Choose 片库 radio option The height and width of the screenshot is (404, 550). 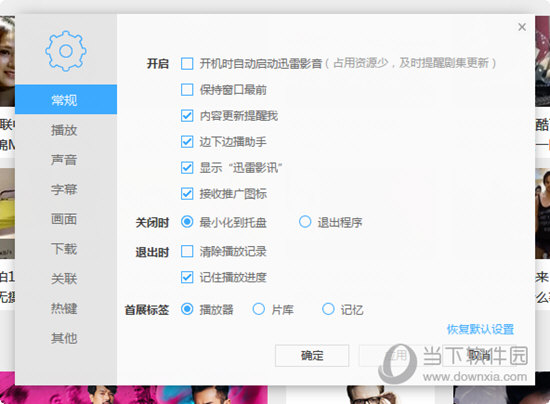[x=259, y=309]
